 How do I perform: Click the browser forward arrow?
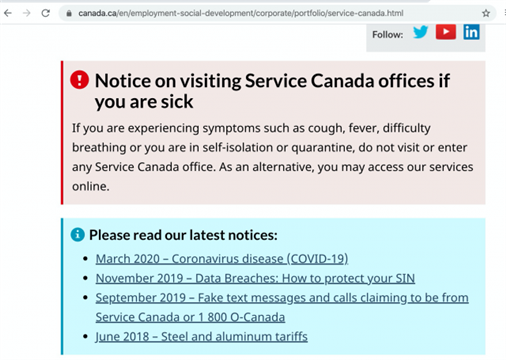(27, 13)
